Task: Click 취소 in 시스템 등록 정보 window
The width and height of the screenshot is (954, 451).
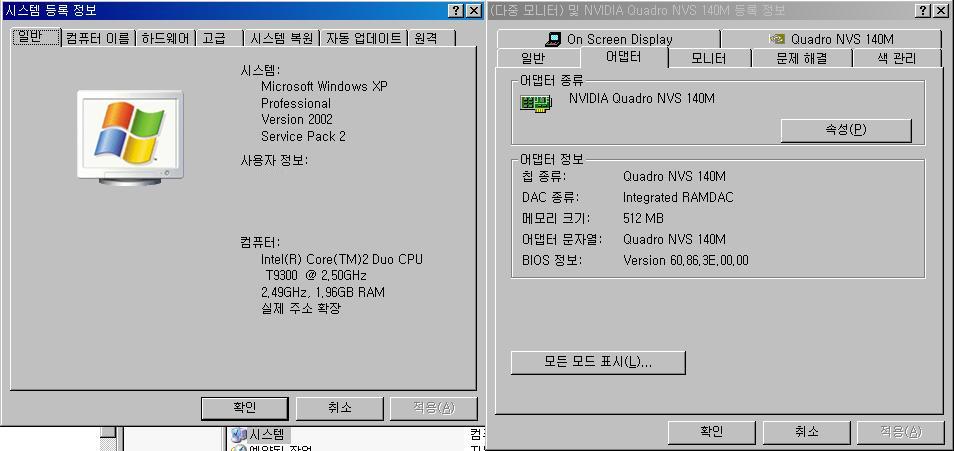Action: (339, 408)
